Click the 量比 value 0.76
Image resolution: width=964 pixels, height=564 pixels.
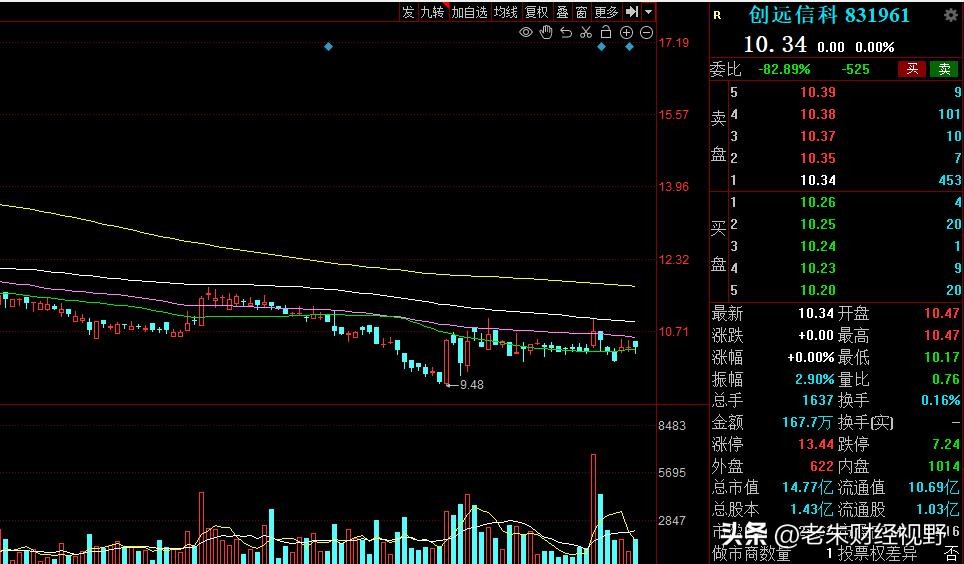[946, 379]
